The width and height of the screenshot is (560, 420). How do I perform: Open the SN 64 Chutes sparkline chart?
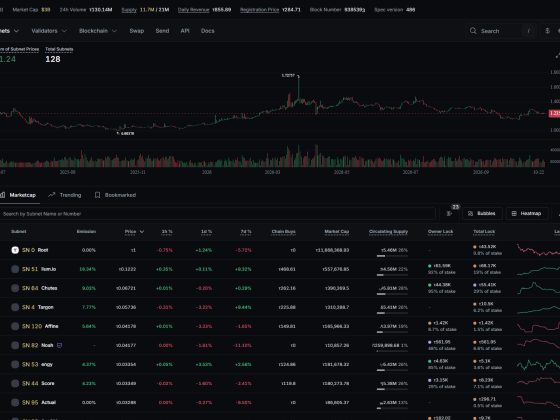point(538,288)
